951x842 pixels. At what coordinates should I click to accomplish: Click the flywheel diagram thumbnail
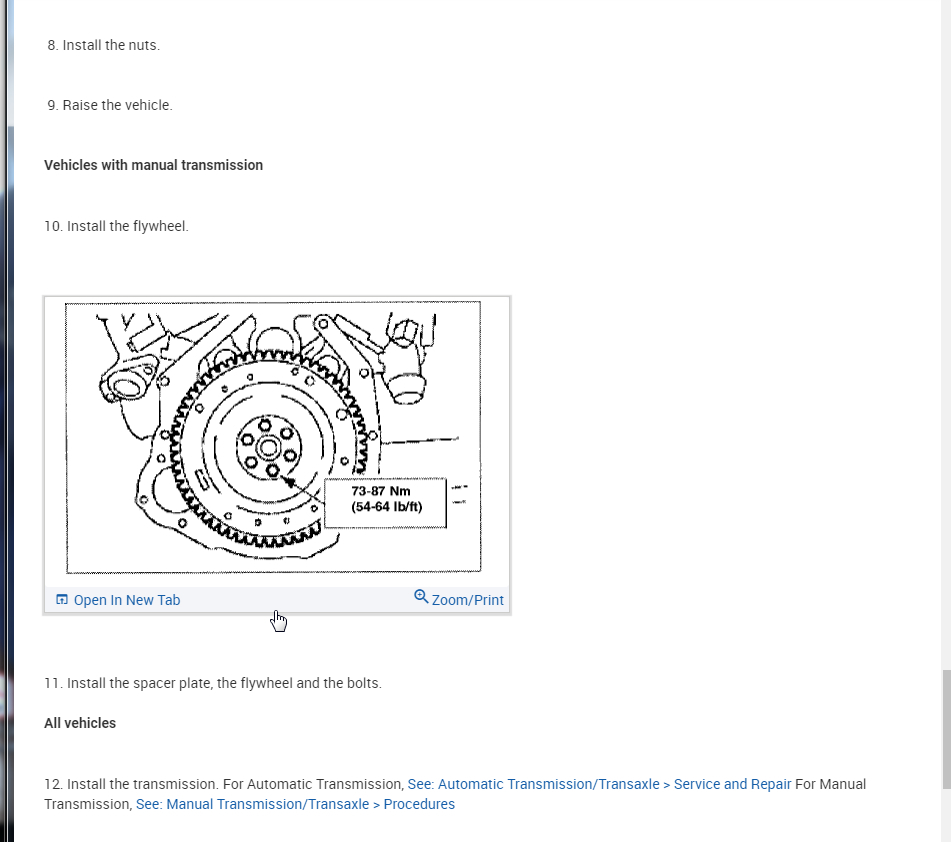[274, 437]
